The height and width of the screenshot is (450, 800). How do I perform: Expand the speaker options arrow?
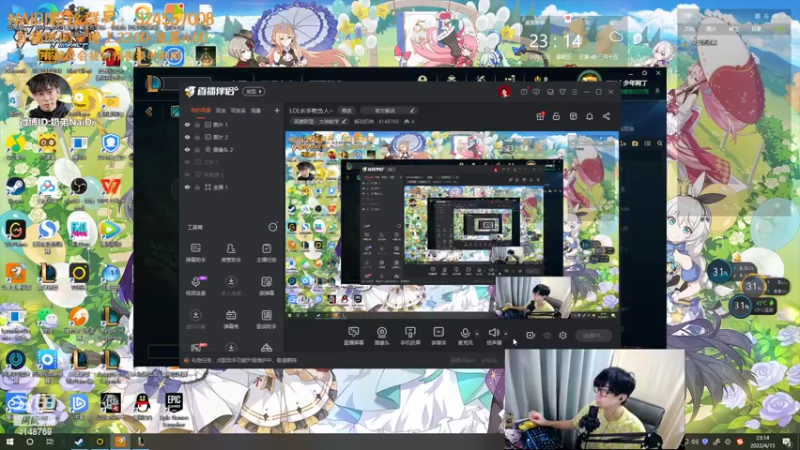click(506, 334)
